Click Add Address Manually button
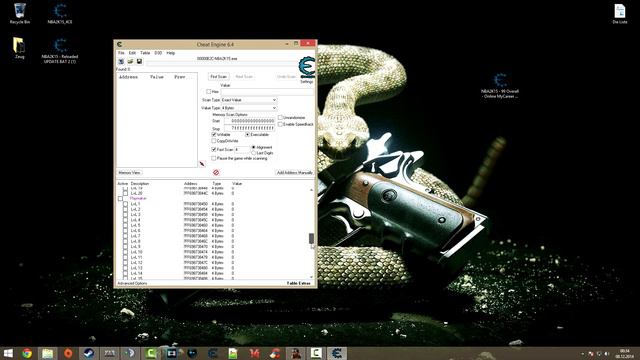 coord(294,173)
